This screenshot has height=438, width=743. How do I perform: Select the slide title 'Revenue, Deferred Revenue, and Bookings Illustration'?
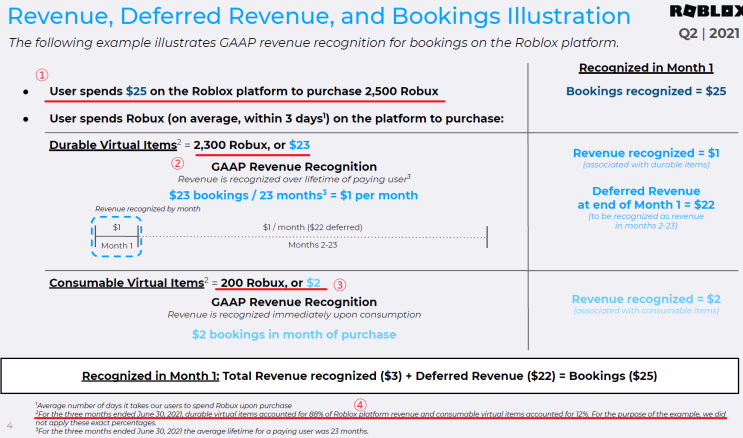(319, 16)
